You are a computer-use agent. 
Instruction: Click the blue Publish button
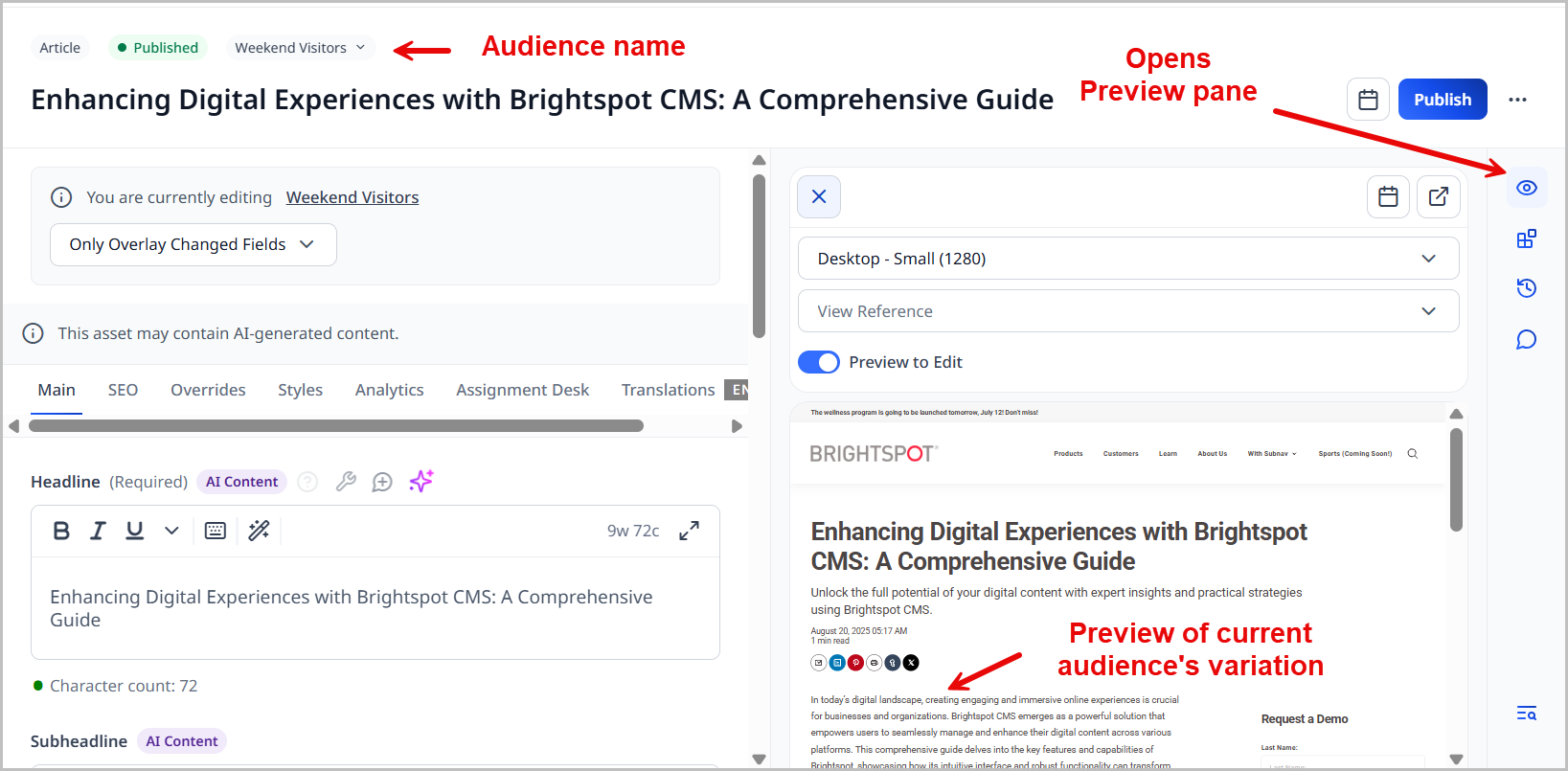(1443, 100)
